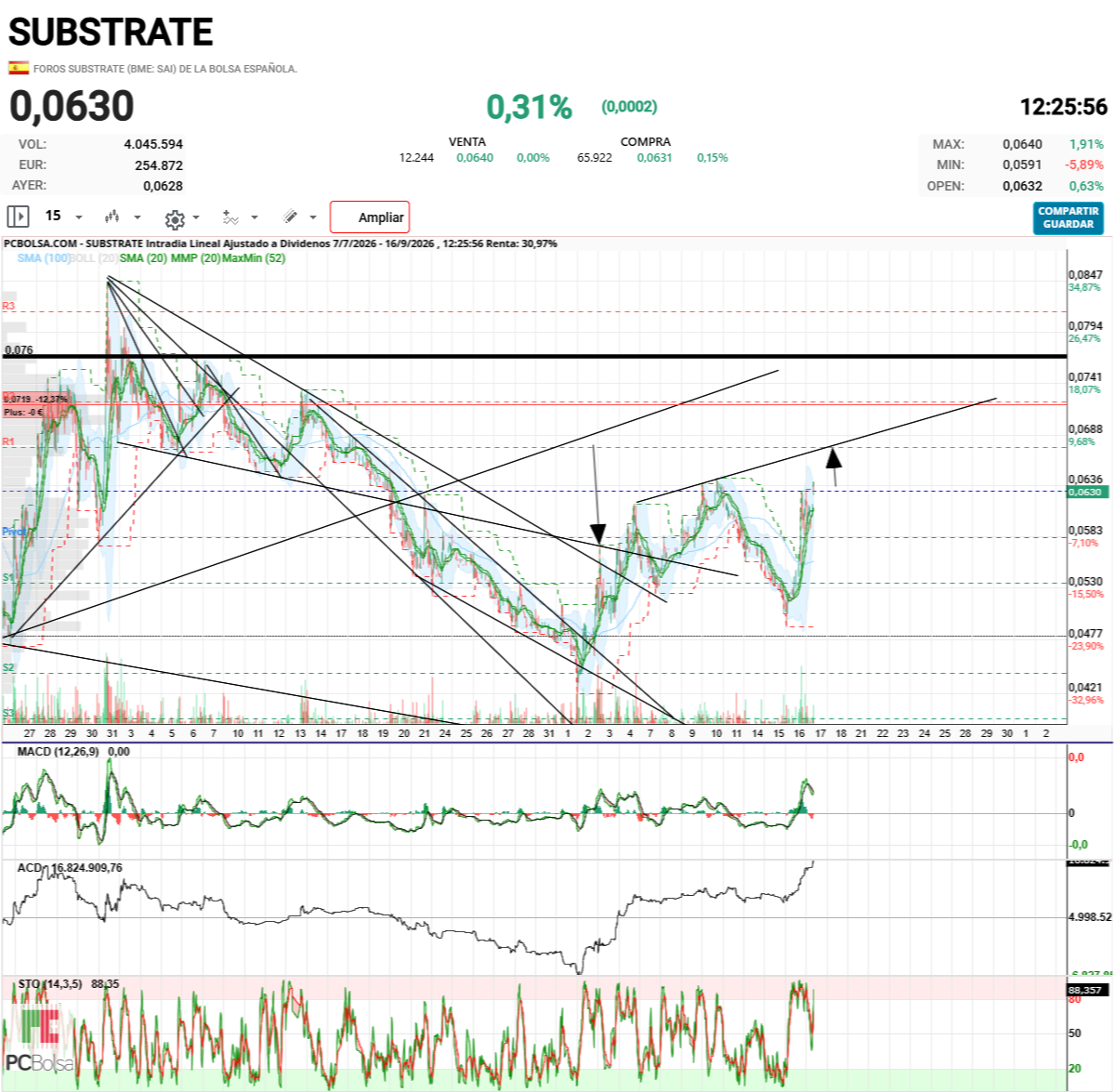Click the chart header PCBOLSA.COM info line
Viewport: 1115px width, 1092px height.
(x=280, y=243)
